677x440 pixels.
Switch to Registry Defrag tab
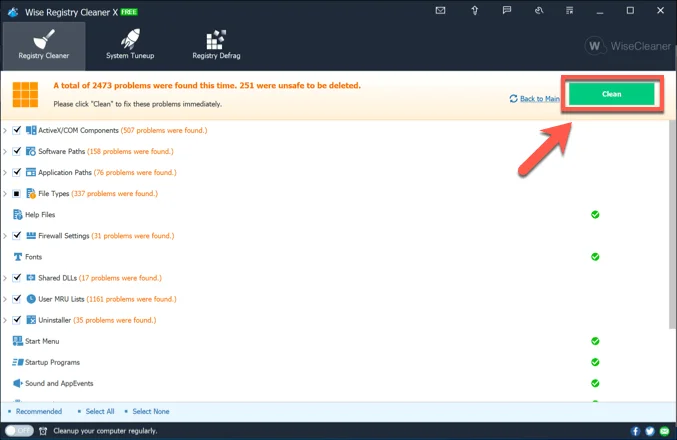point(216,46)
